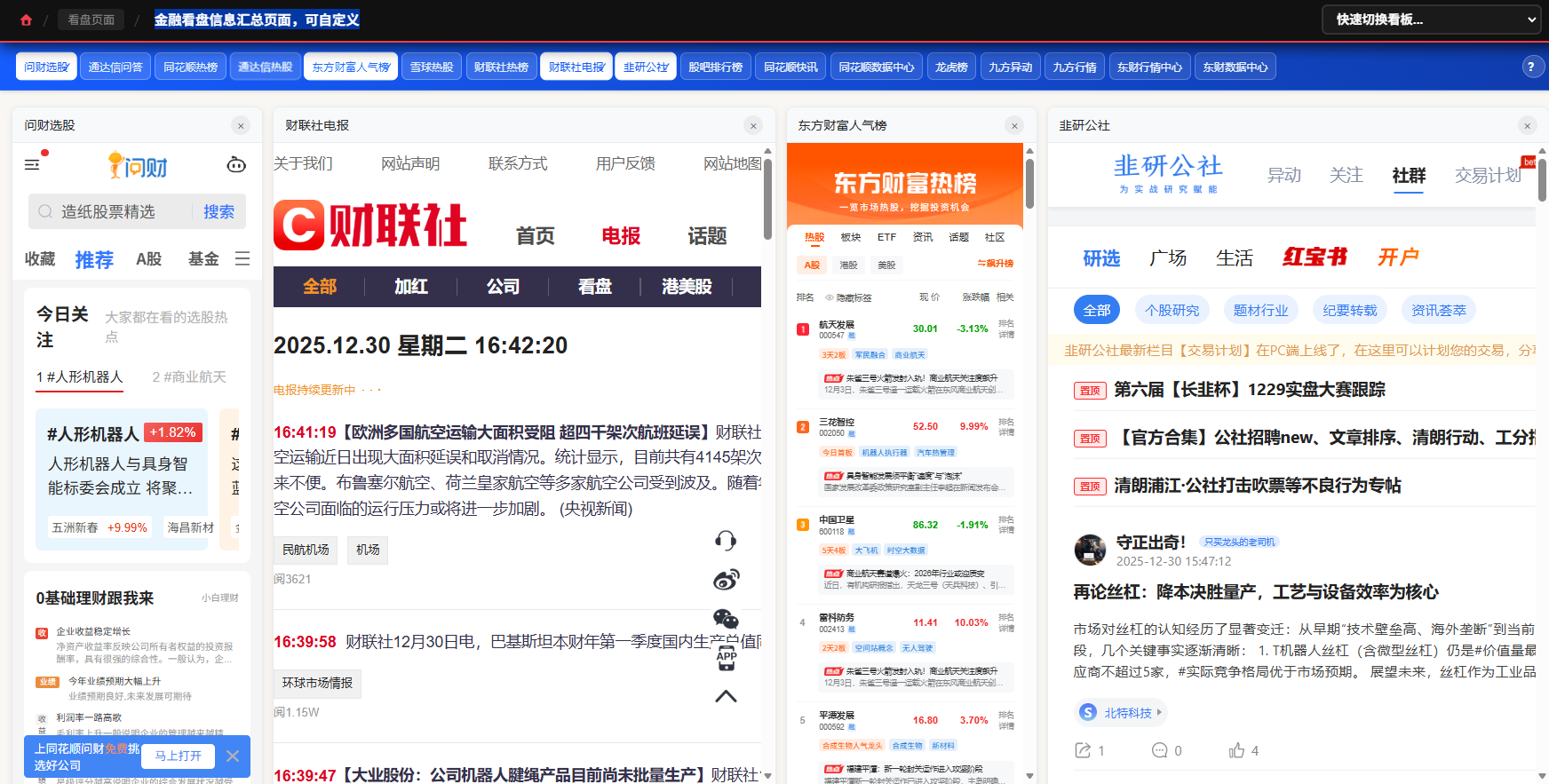
Task: Click the 融 tag beside 002050
Action: coord(852,433)
